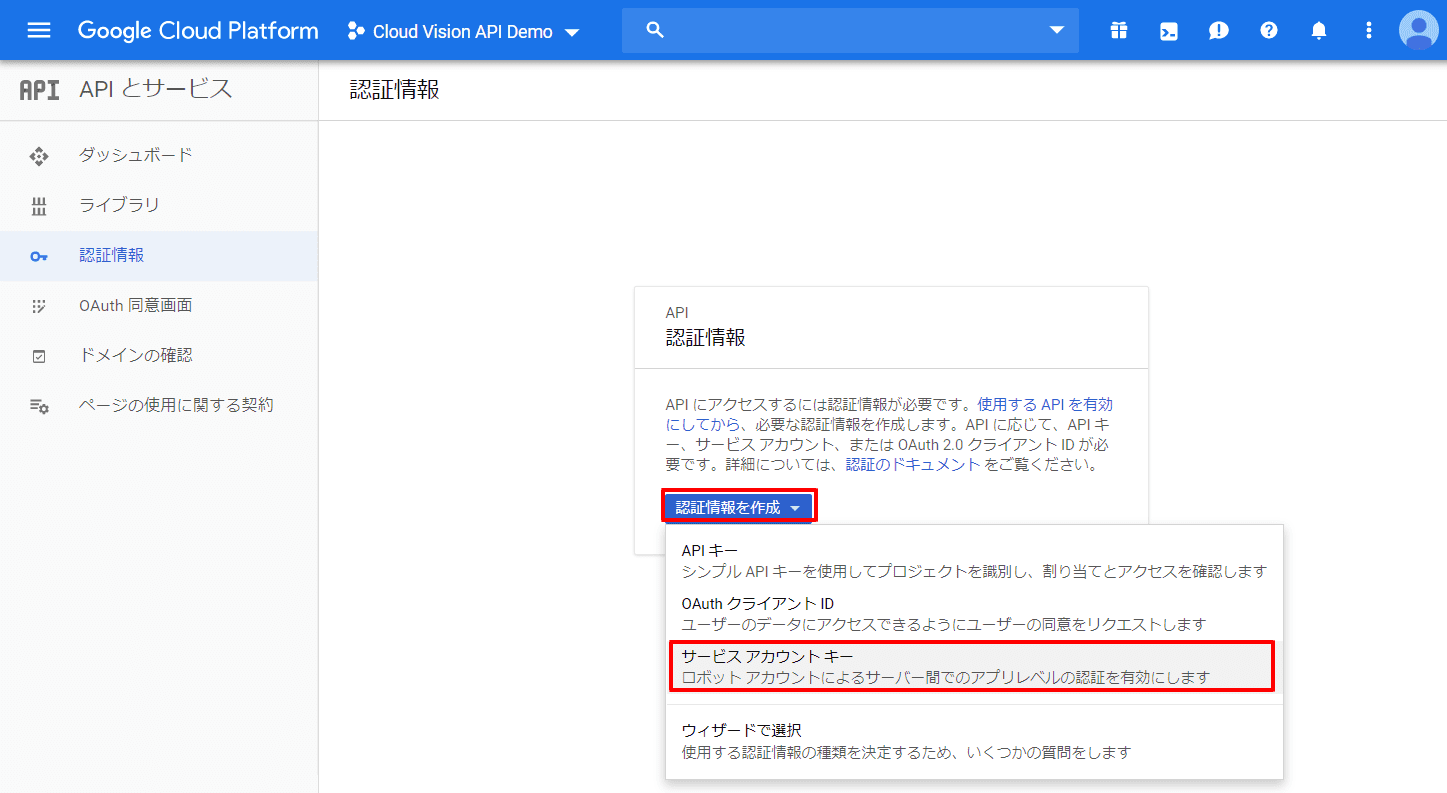This screenshot has height=793, width=1447.
Task: Open the notifications bell
Action: [x=1318, y=29]
